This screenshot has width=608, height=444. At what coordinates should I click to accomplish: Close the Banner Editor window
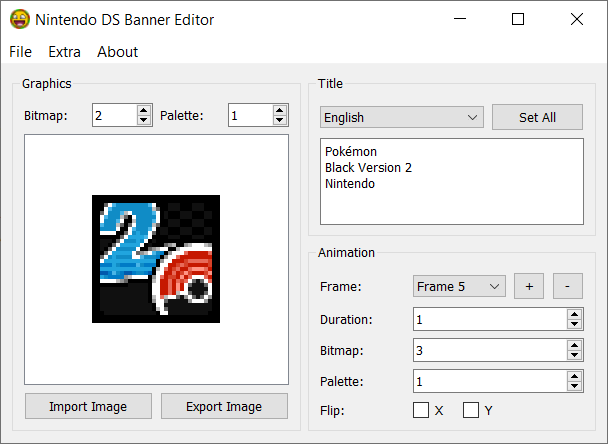577,19
